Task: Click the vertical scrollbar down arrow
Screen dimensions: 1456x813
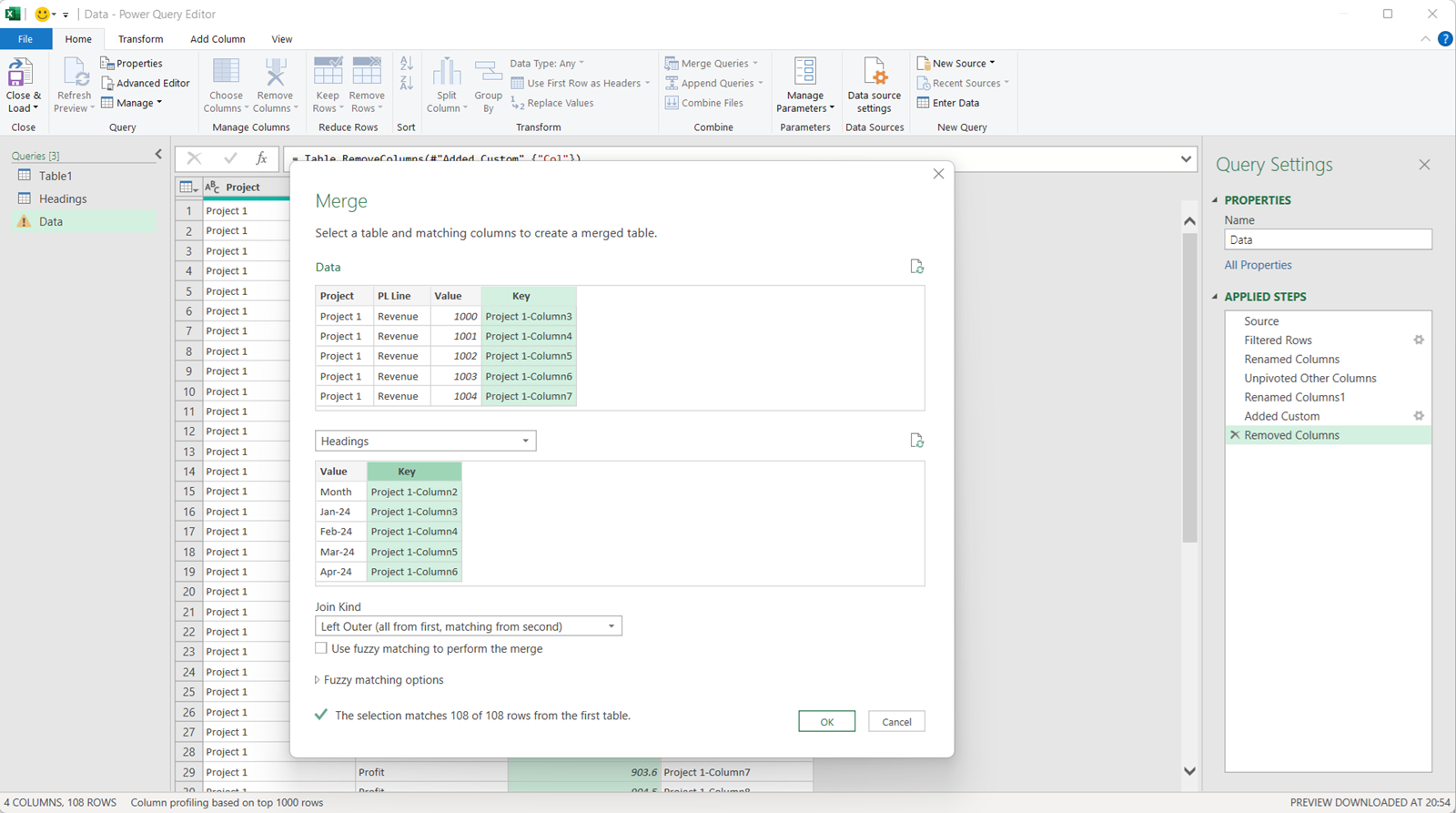Action: click(x=1189, y=771)
